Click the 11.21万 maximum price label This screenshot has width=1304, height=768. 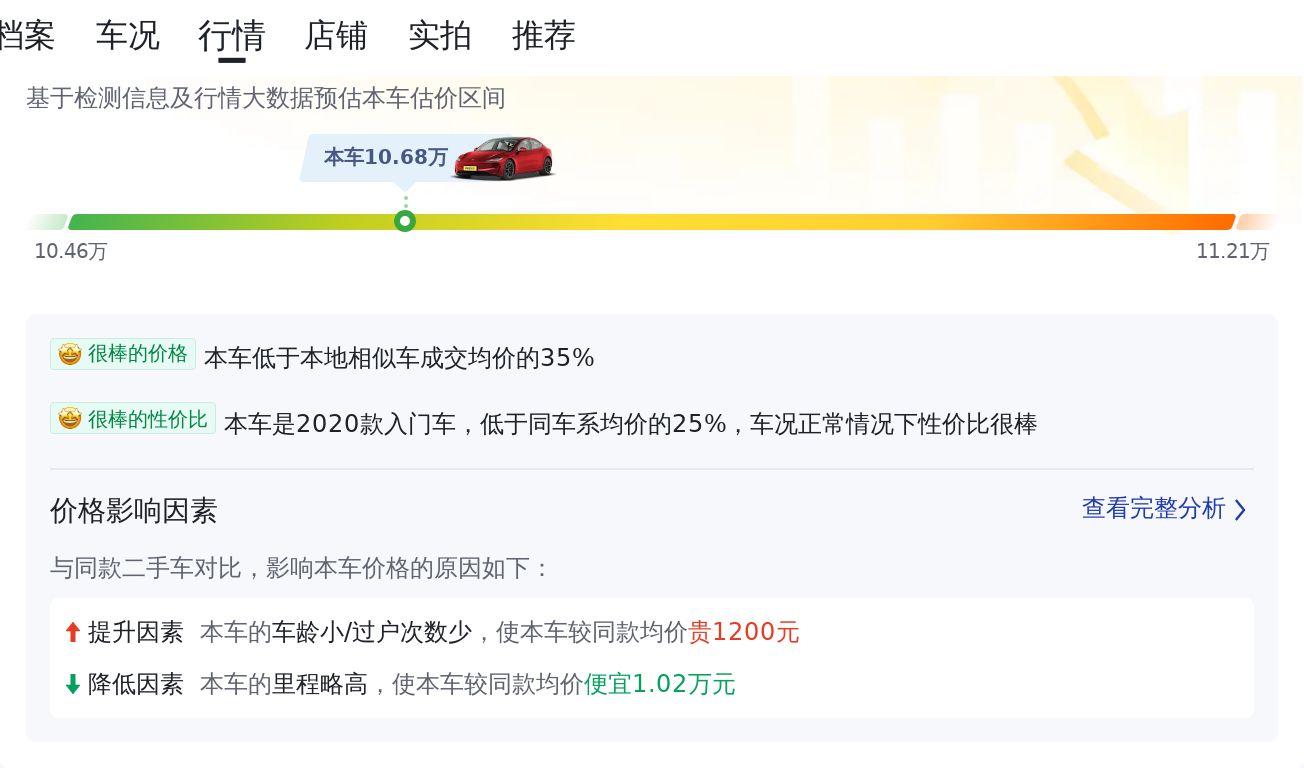[1232, 251]
